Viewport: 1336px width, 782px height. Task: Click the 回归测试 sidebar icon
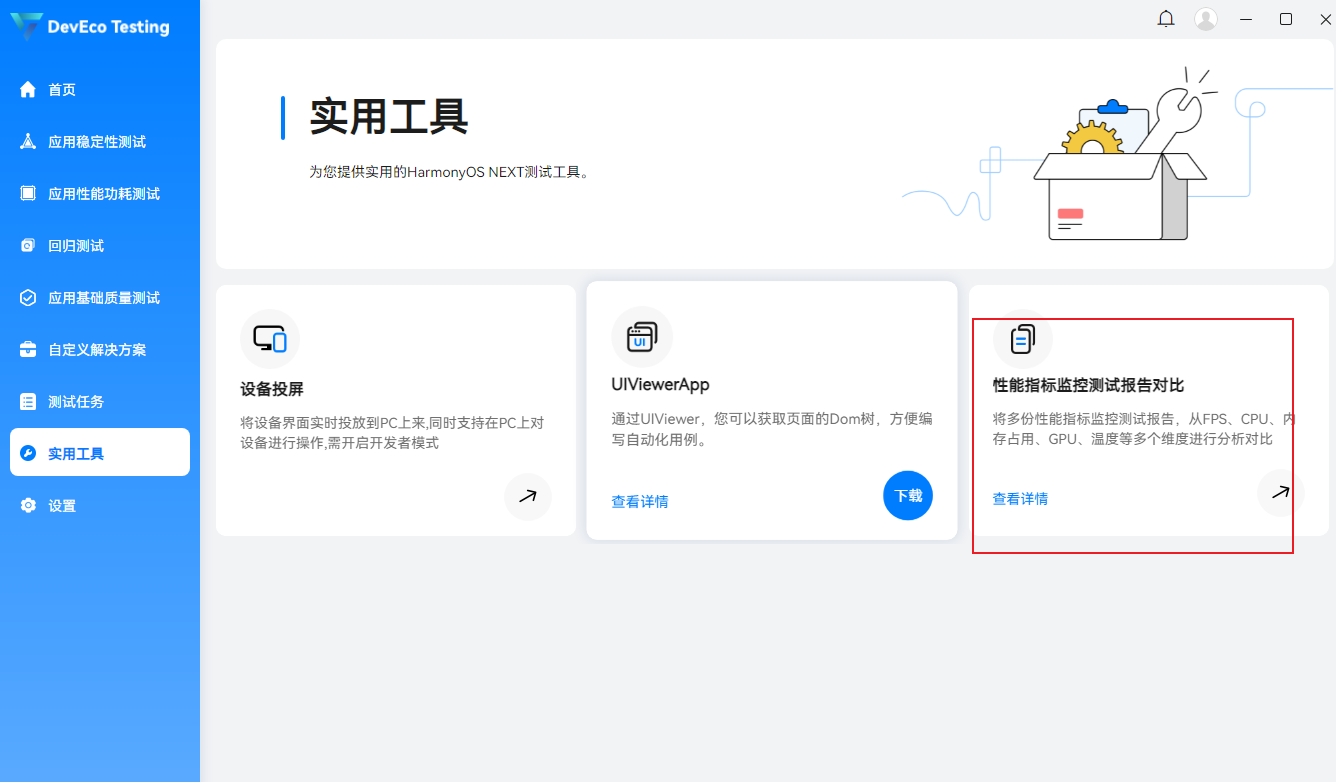coord(28,246)
